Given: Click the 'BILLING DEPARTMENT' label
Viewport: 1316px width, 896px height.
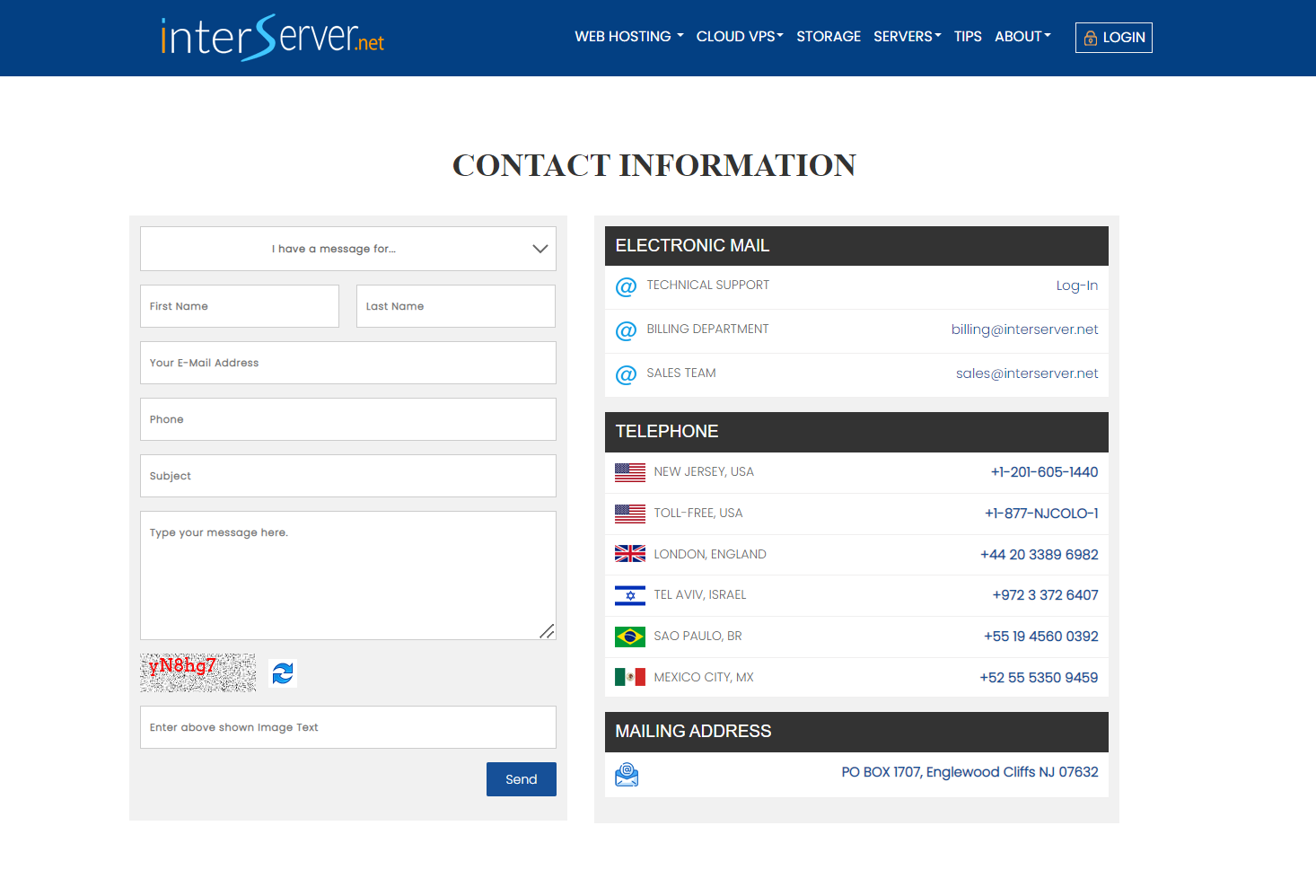Looking at the screenshot, I should 707,329.
